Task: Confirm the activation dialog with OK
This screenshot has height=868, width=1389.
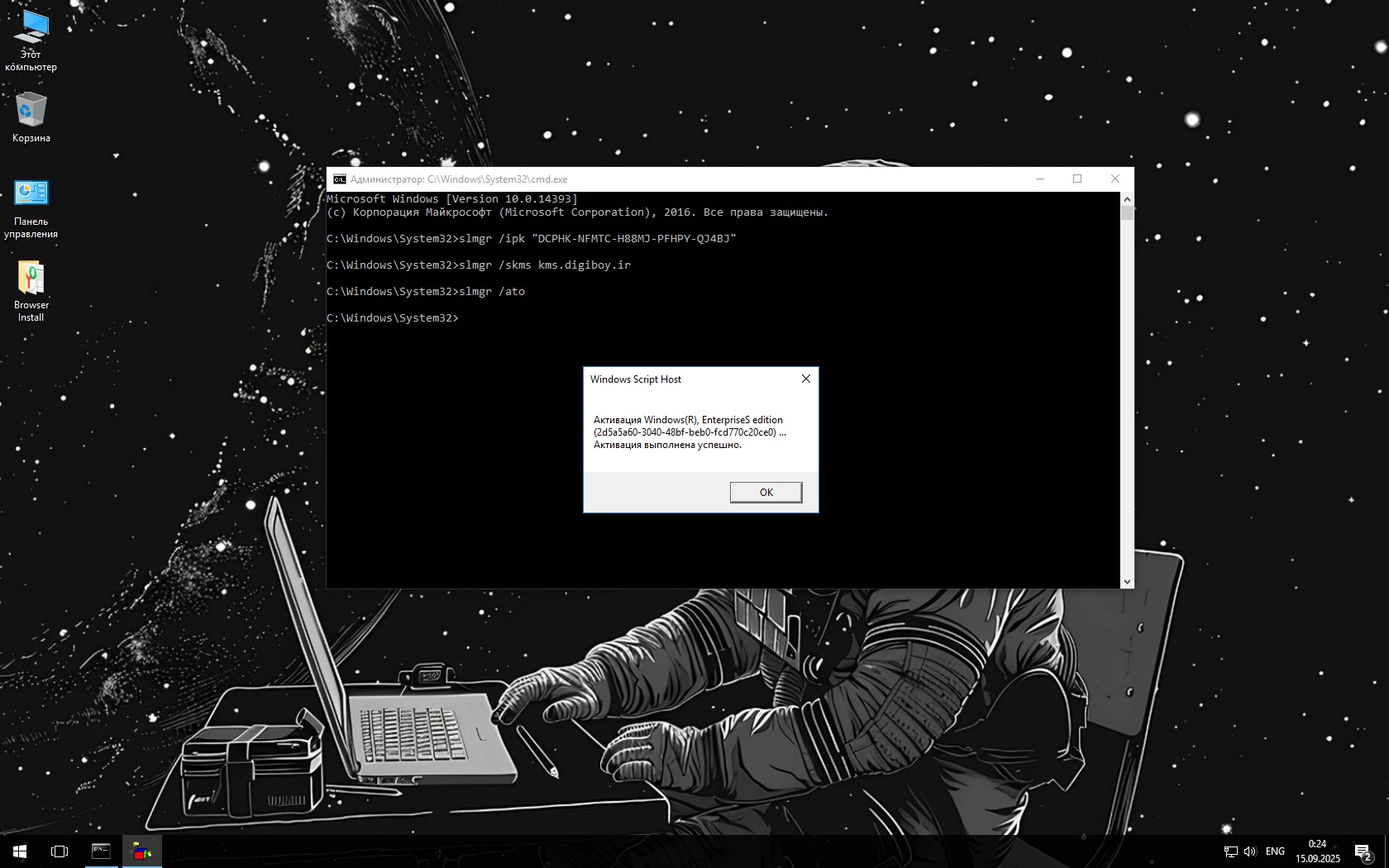Action: pyautogui.click(x=766, y=493)
